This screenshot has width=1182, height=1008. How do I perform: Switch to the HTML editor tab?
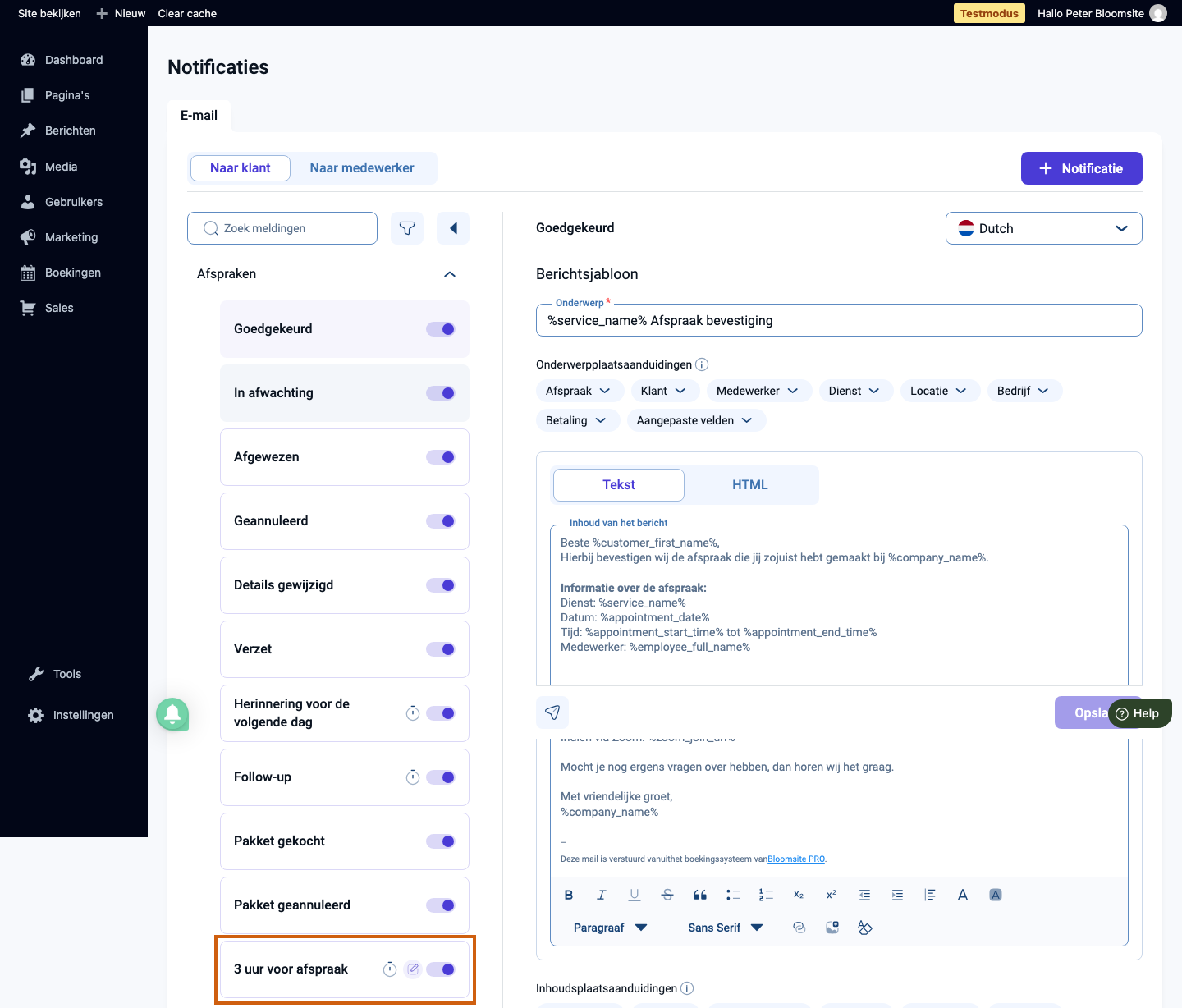tap(750, 485)
